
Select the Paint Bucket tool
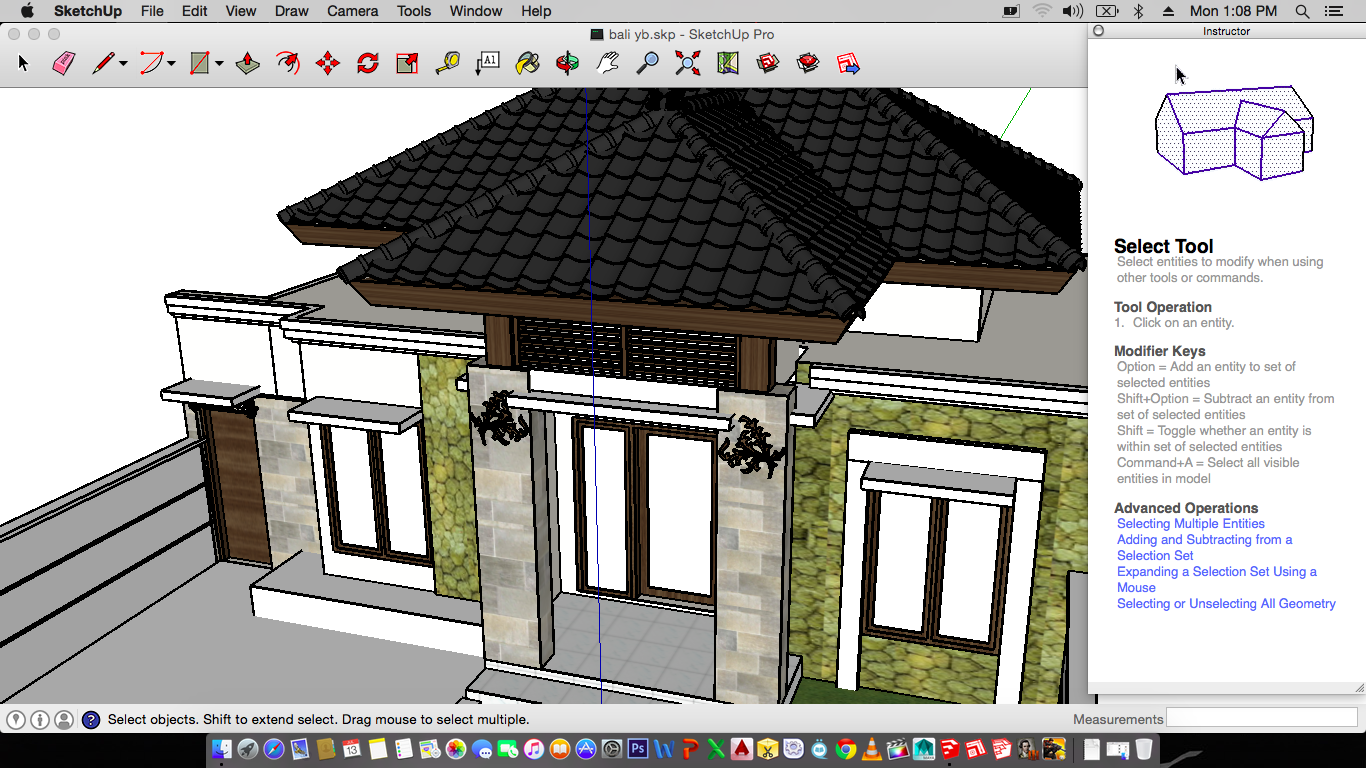click(x=527, y=64)
